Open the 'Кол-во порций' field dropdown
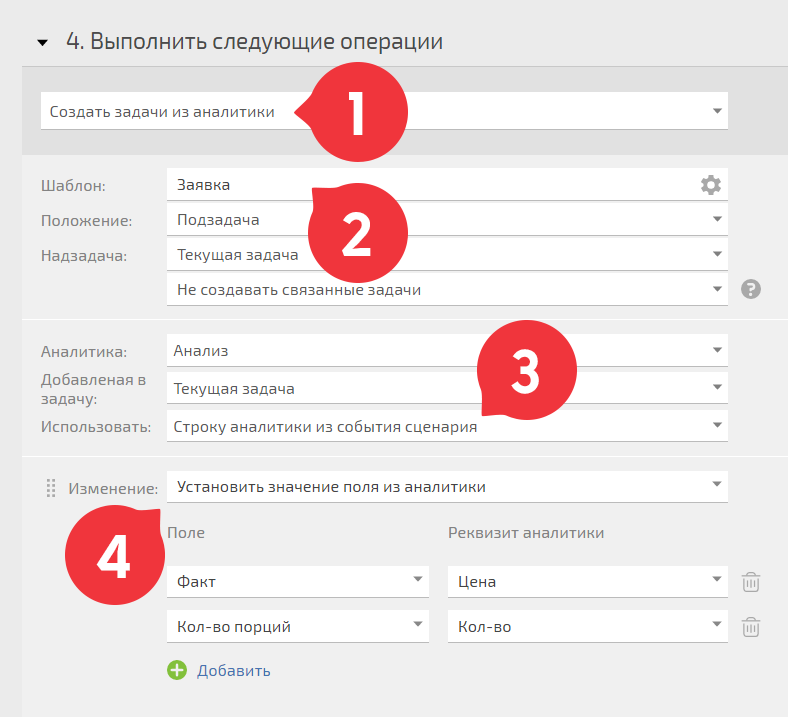 [298, 627]
